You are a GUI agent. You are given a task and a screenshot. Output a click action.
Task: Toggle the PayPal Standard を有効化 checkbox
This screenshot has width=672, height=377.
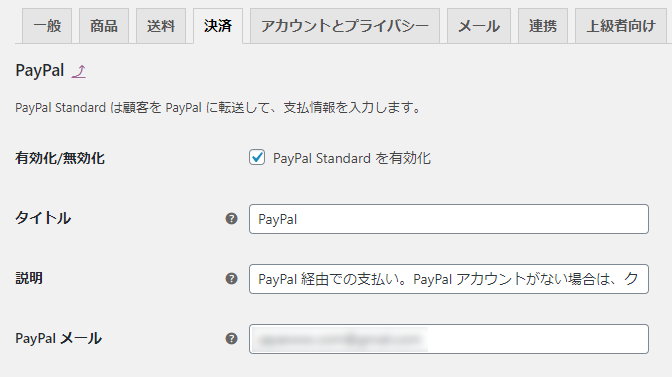point(257,158)
